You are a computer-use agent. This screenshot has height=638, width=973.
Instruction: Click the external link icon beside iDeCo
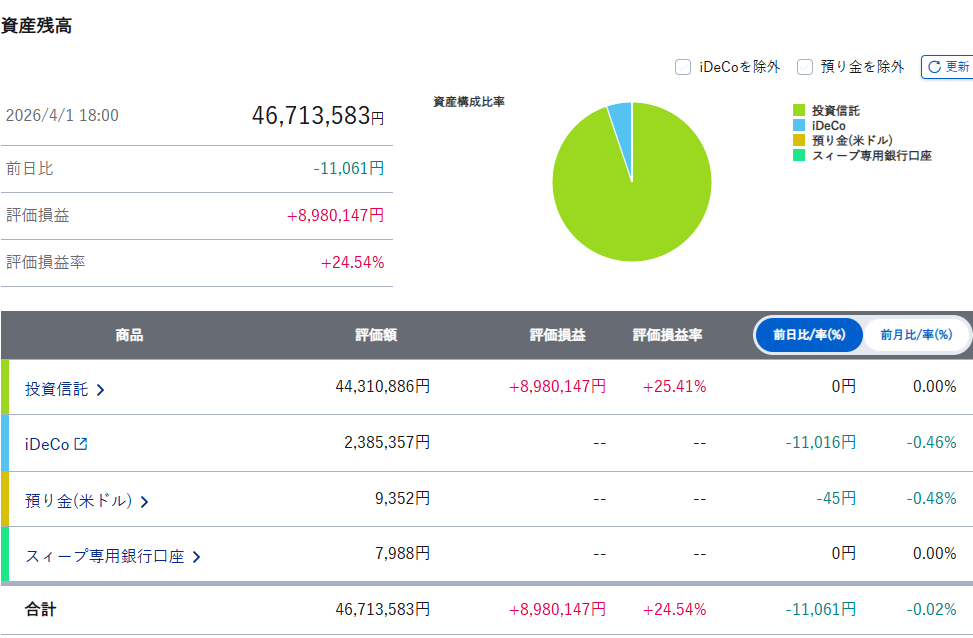coord(81,444)
